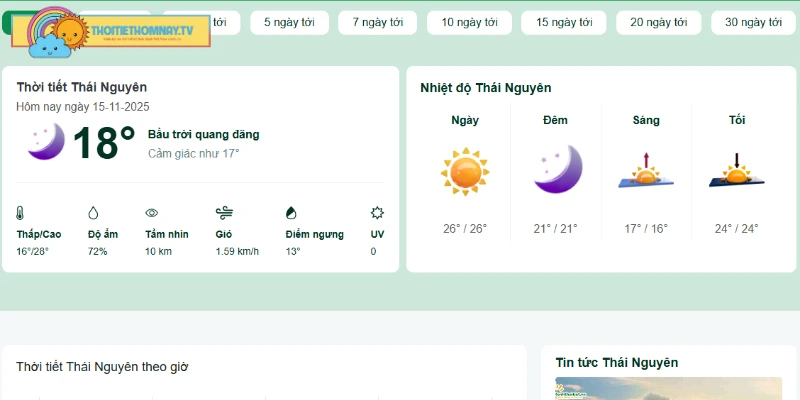Open the 15 ngày tới forecast tab

[x=564, y=22]
